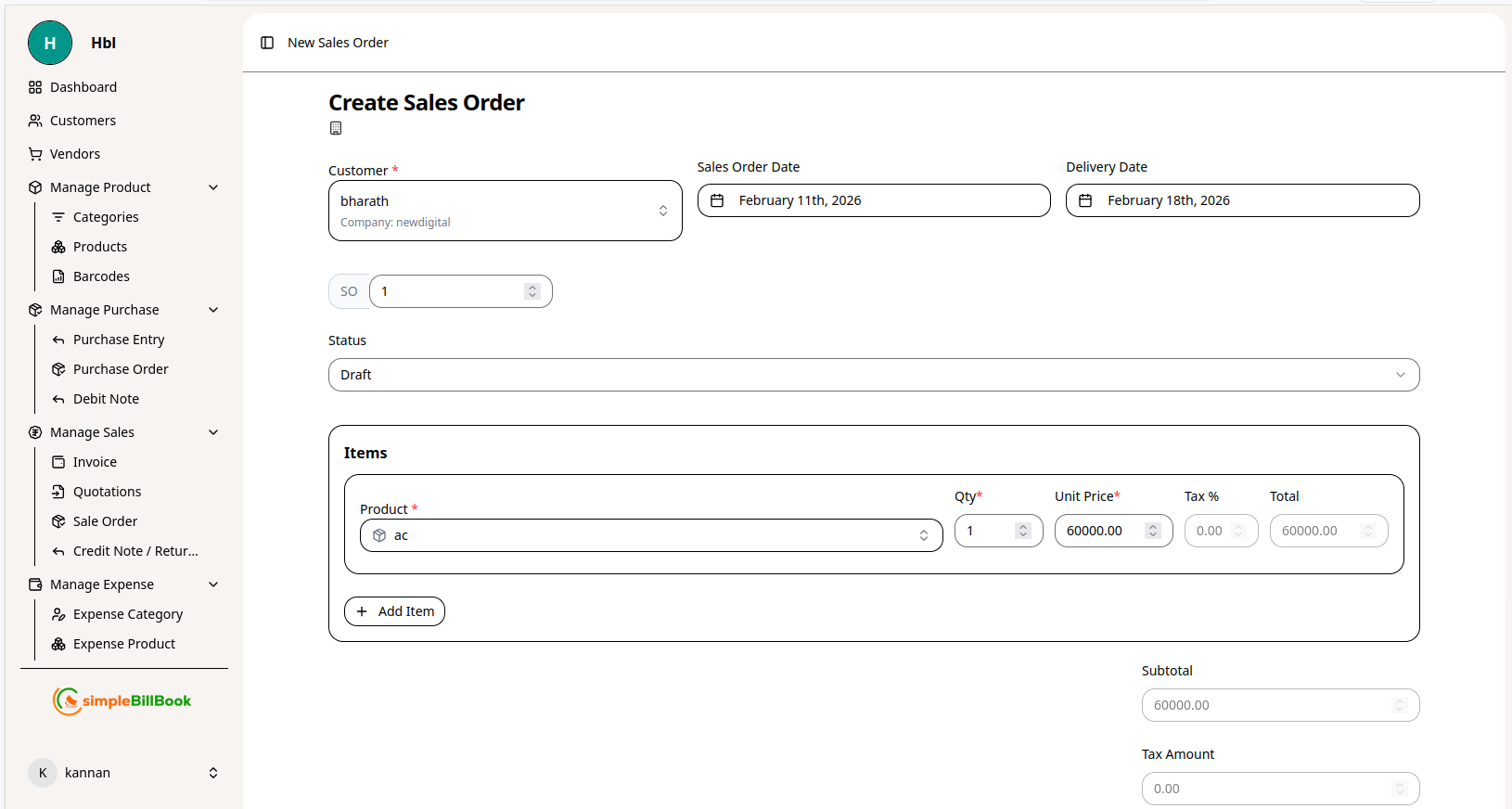Click the Qty stepper arrows

1023,531
